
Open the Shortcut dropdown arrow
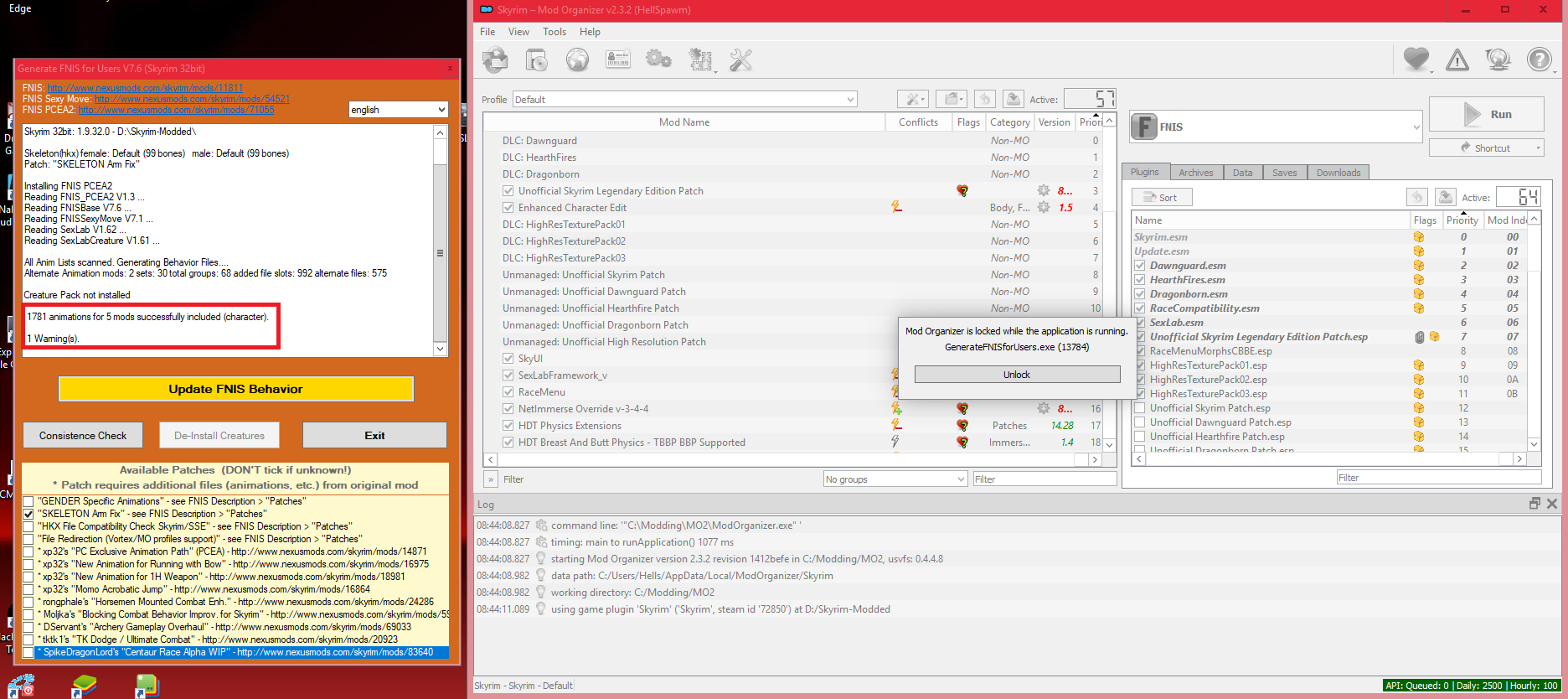coord(1539,148)
